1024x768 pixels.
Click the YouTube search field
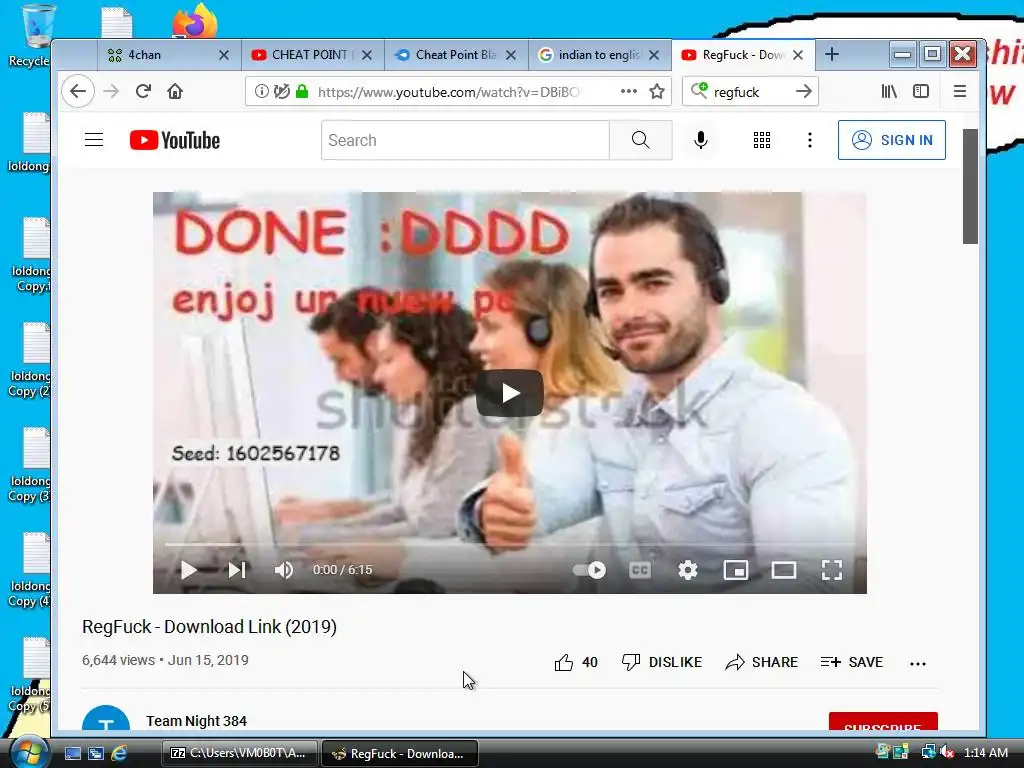click(465, 140)
